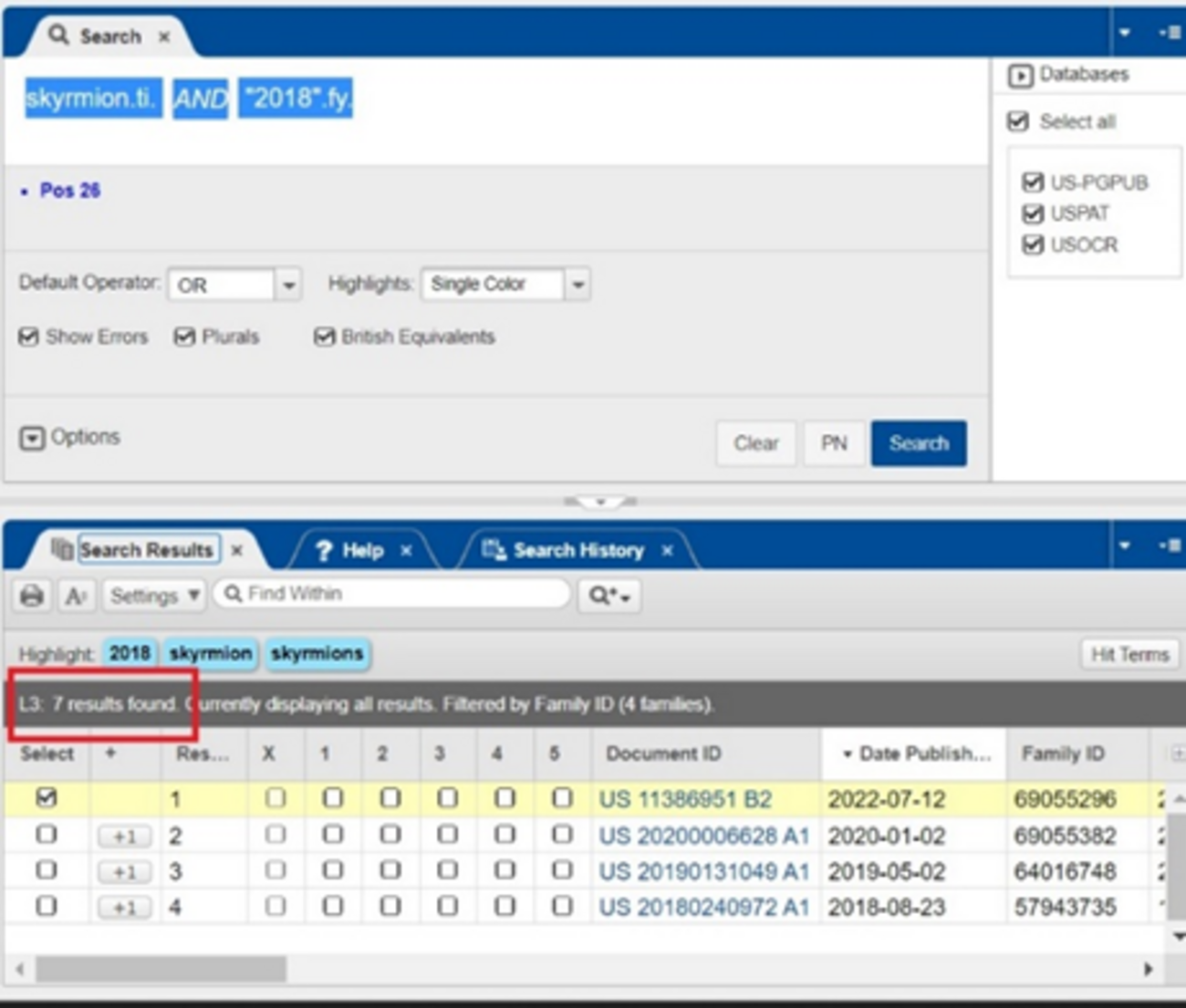Close the Help tab
Image resolution: width=1186 pixels, height=1008 pixels.
406,550
